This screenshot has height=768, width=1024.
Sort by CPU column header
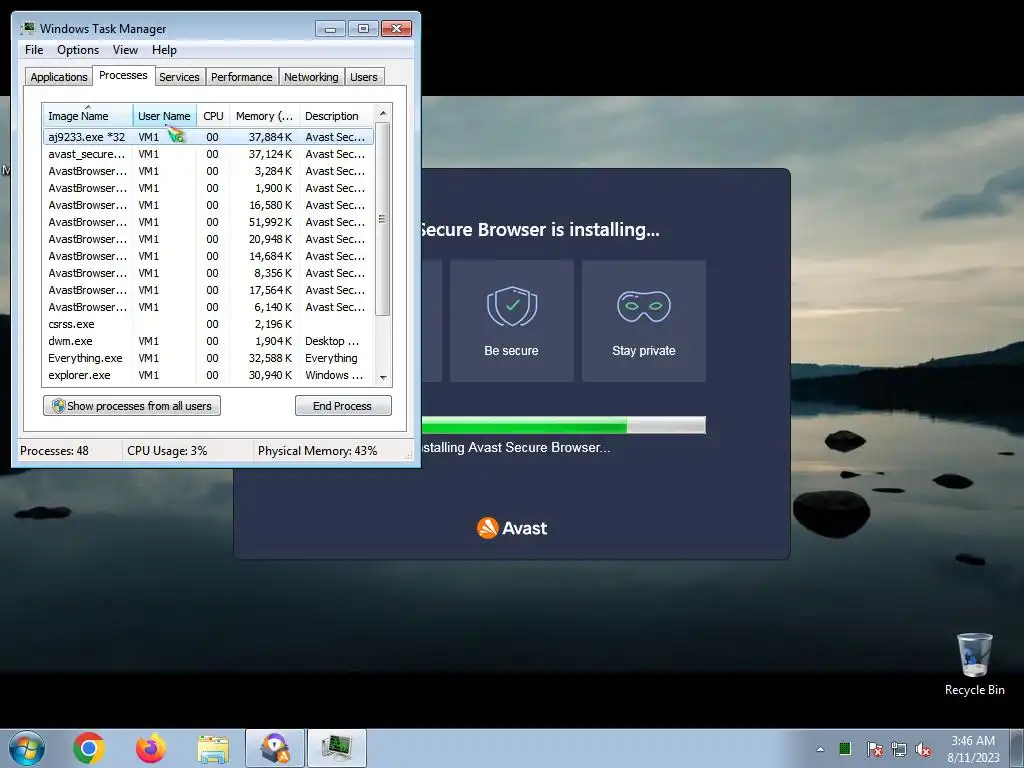point(213,116)
